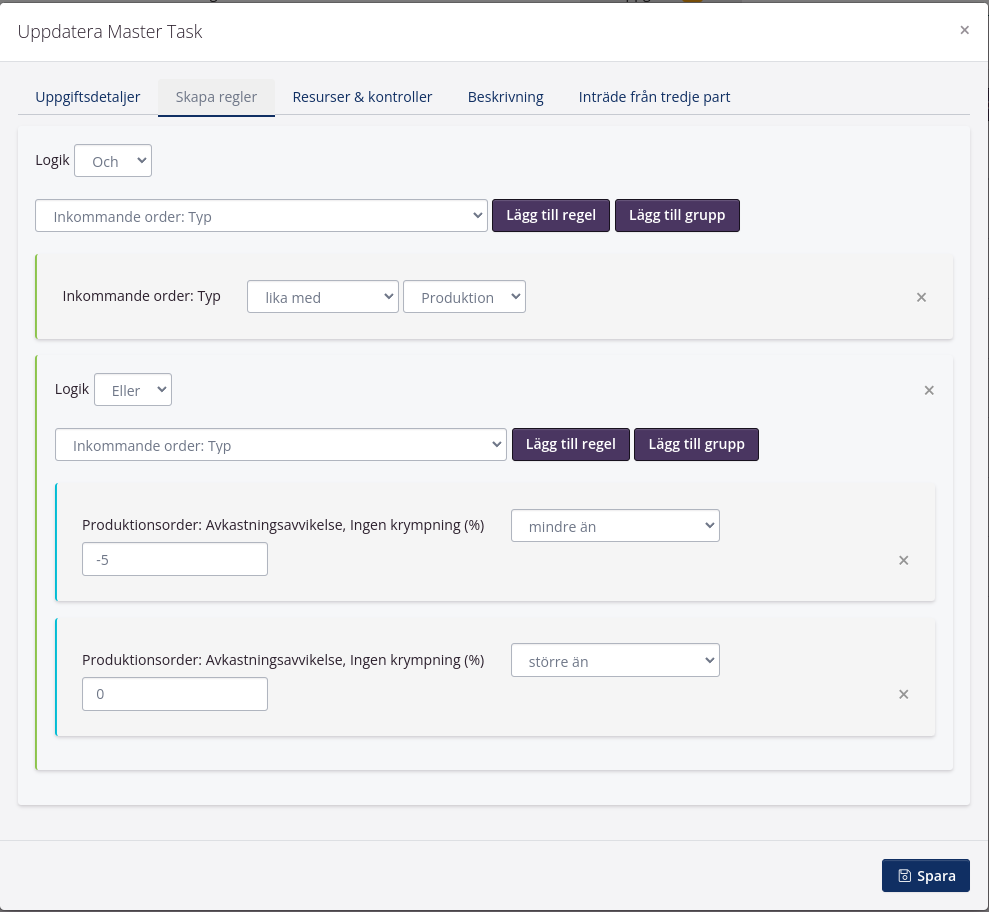The width and height of the screenshot is (989, 912).
Task: Expand the 'lika med' operator dropdown
Action: click(x=322, y=297)
